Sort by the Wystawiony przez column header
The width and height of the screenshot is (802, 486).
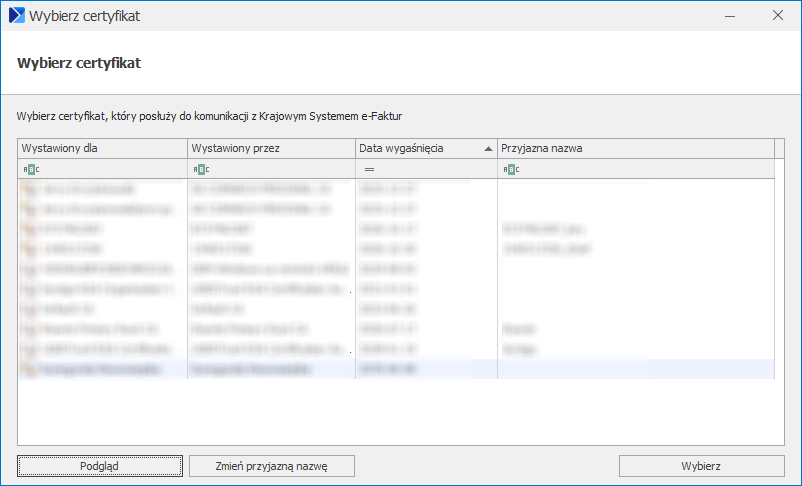point(270,148)
